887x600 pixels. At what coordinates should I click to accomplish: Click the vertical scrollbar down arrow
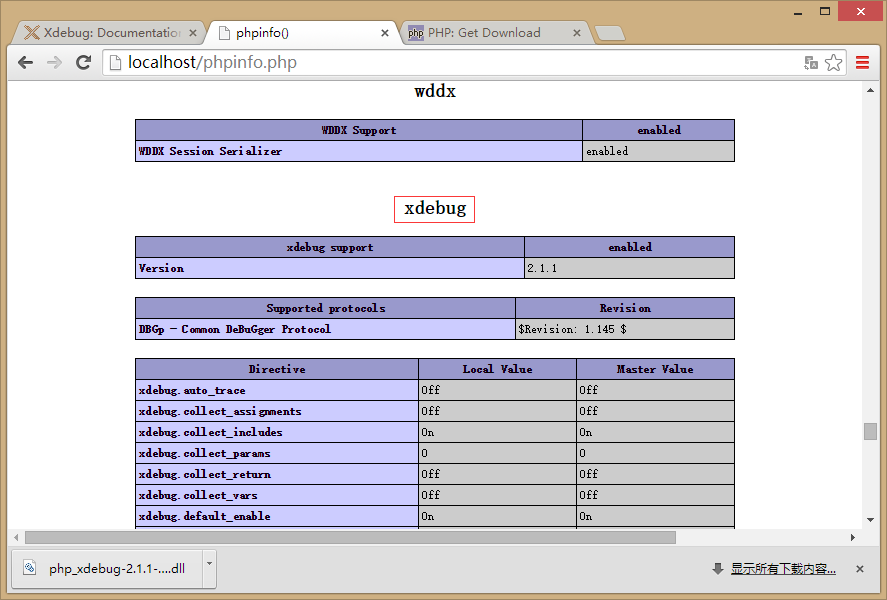pos(870,520)
